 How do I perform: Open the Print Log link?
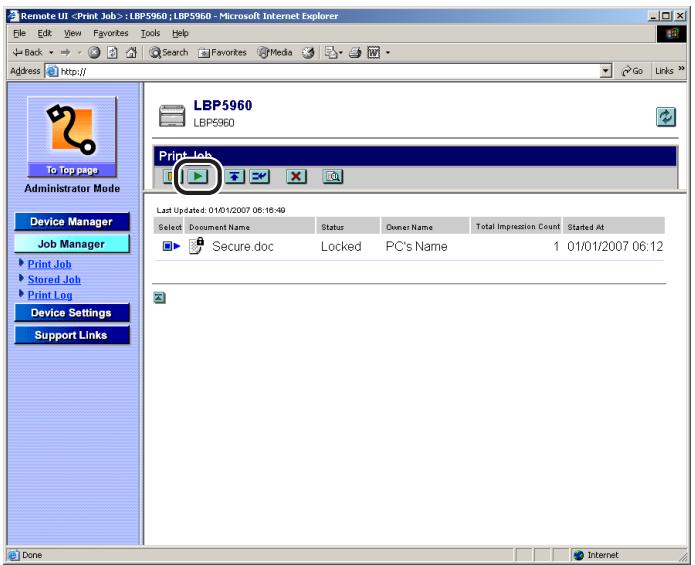click(x=50, y=295)
